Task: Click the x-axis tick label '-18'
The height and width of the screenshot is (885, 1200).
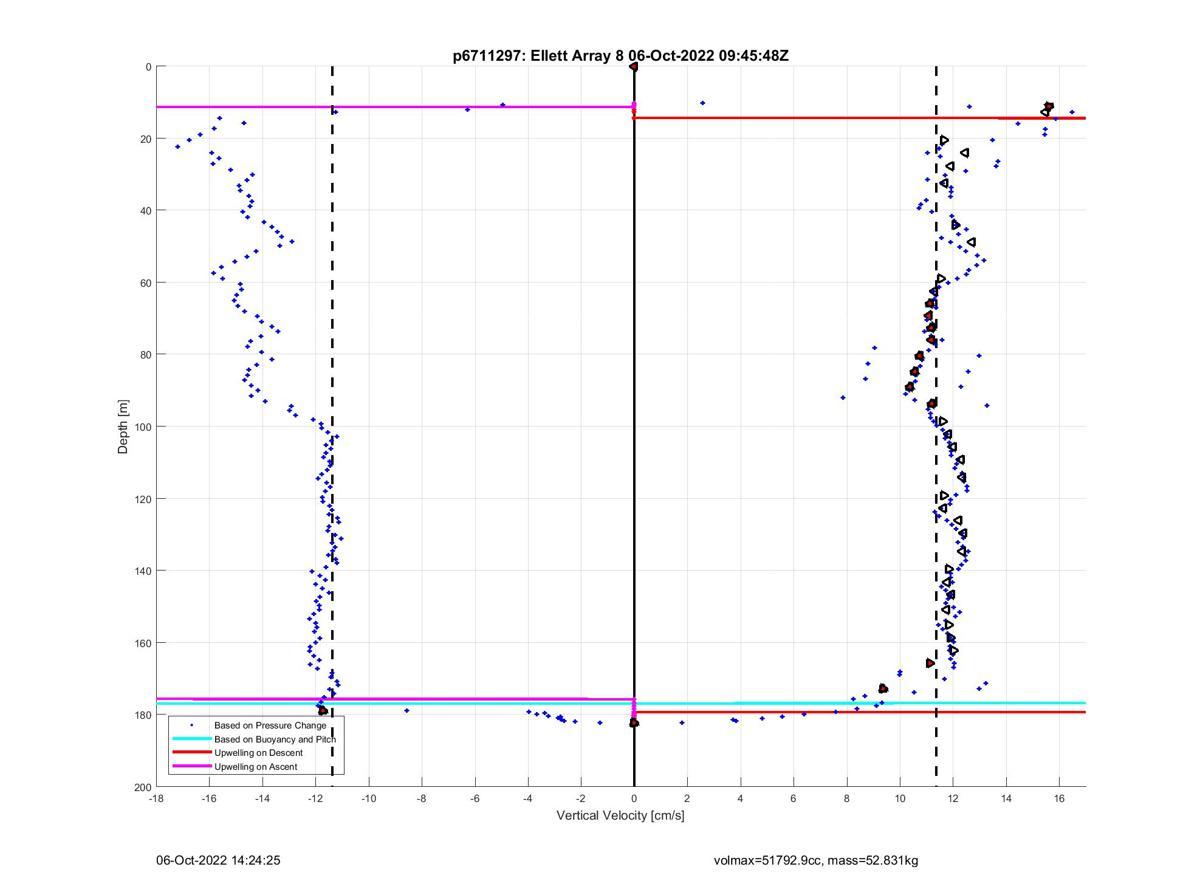Action: tap(156, 798)
